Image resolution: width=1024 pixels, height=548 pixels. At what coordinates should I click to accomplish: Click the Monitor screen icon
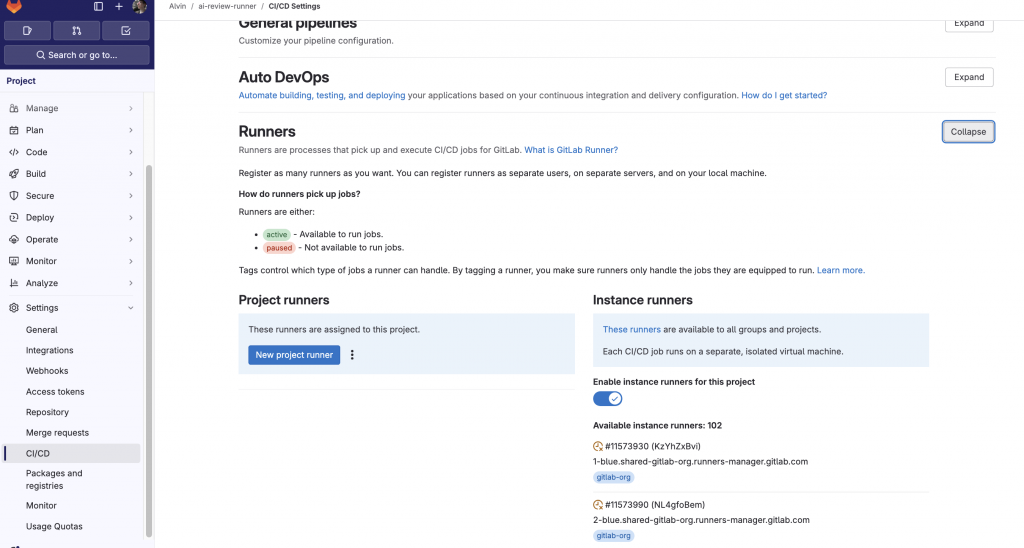pyautogui.click(x=14, y=261)
